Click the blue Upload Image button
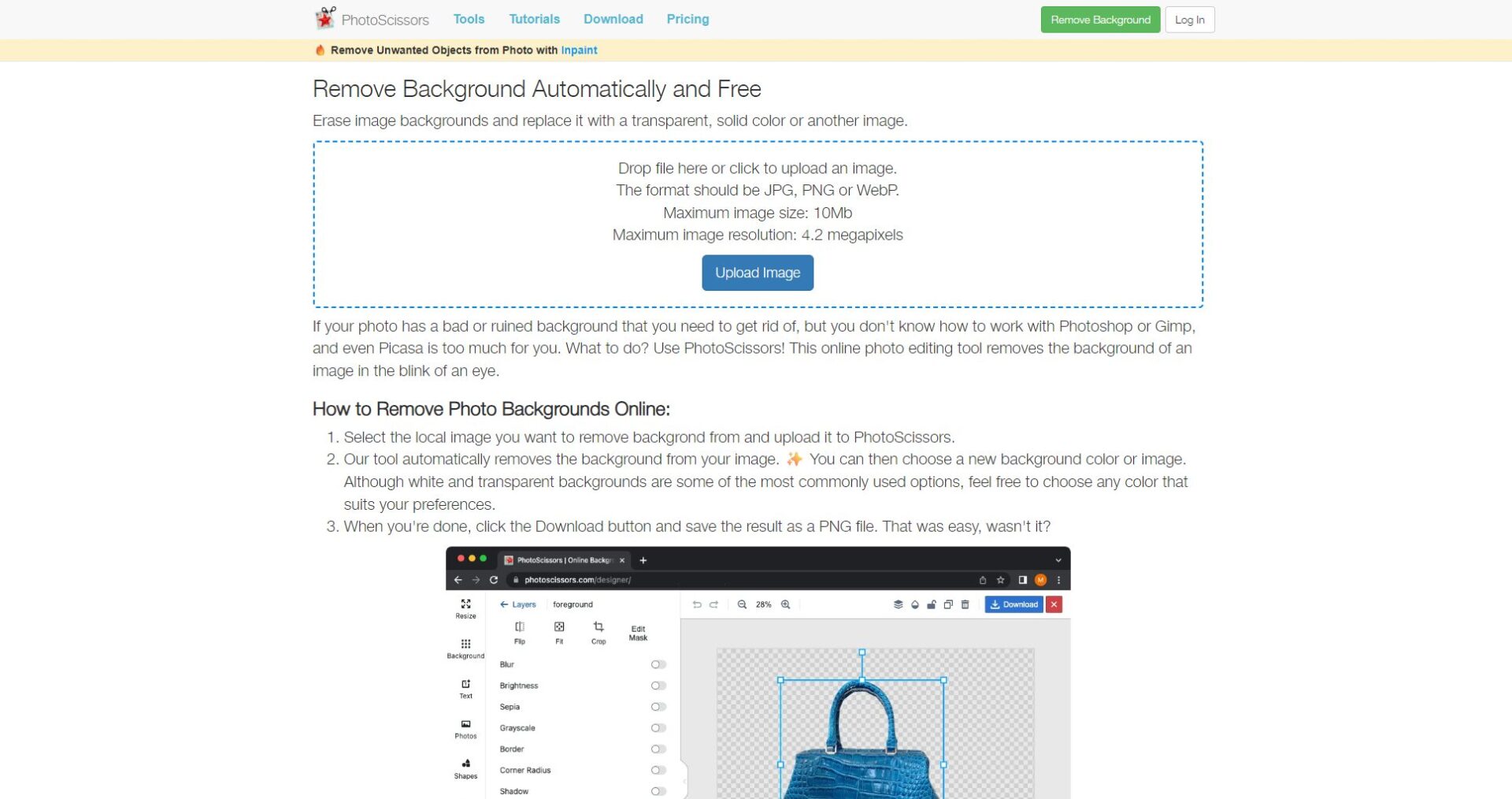The height and width of the screenshot is (799, 1512). point(758,273)
